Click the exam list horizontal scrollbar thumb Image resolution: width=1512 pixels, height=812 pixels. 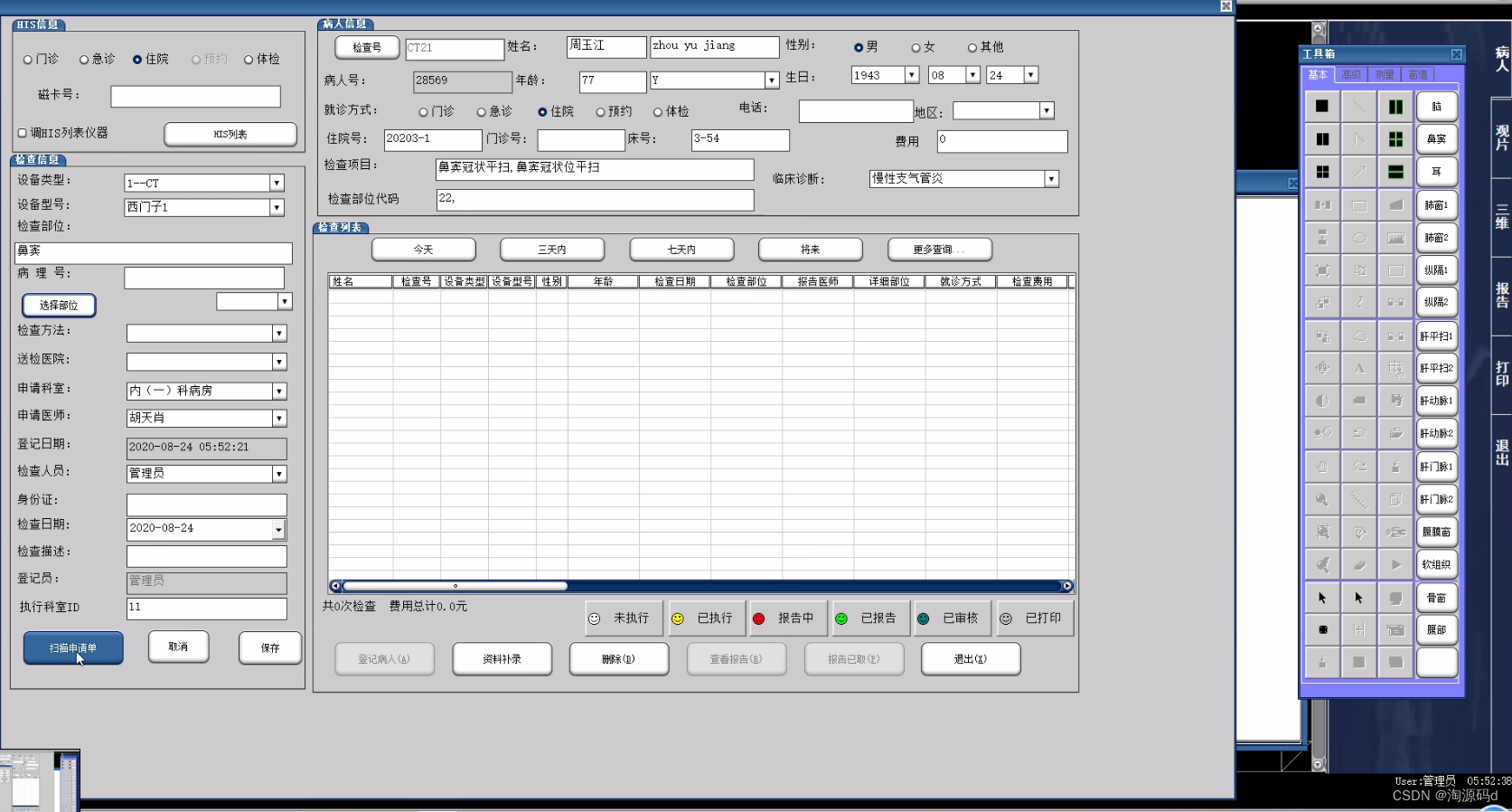(x=455, y=586)
